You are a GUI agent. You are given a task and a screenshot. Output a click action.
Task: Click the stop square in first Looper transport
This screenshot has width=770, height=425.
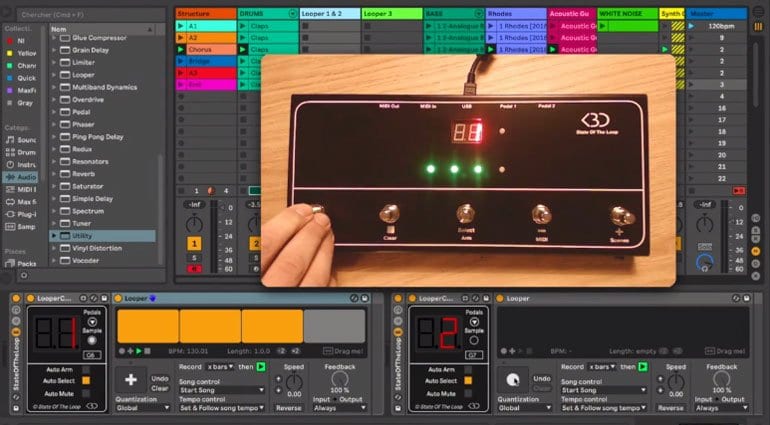click(147, 351)
